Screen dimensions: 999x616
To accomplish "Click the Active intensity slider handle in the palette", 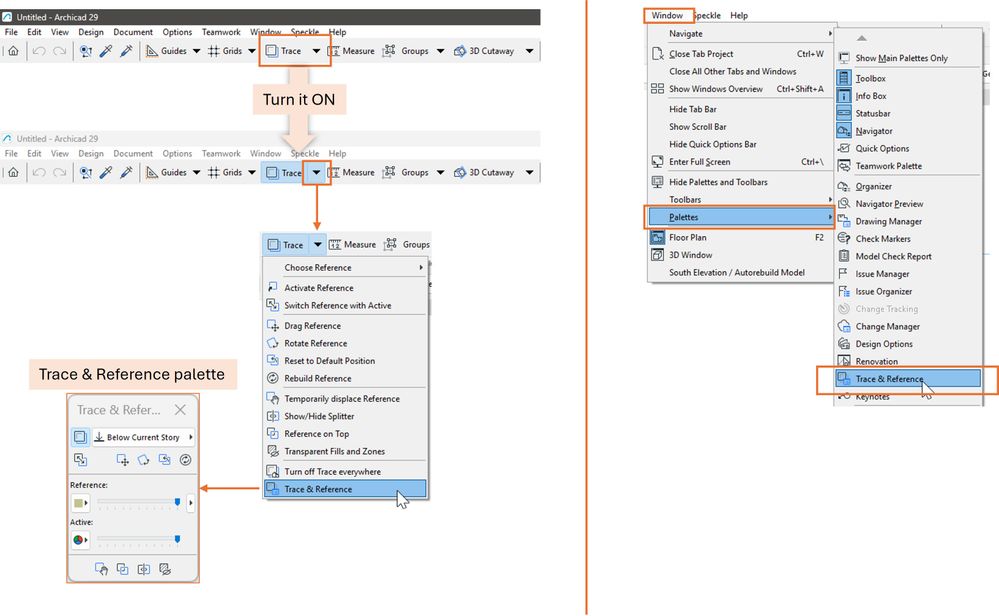I will 177,540.
